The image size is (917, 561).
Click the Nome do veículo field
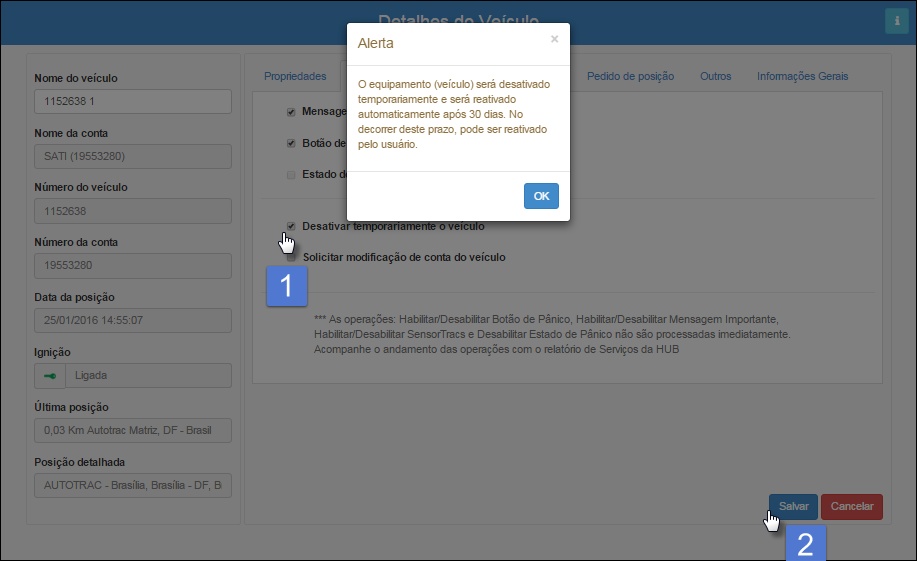point(133,101)
